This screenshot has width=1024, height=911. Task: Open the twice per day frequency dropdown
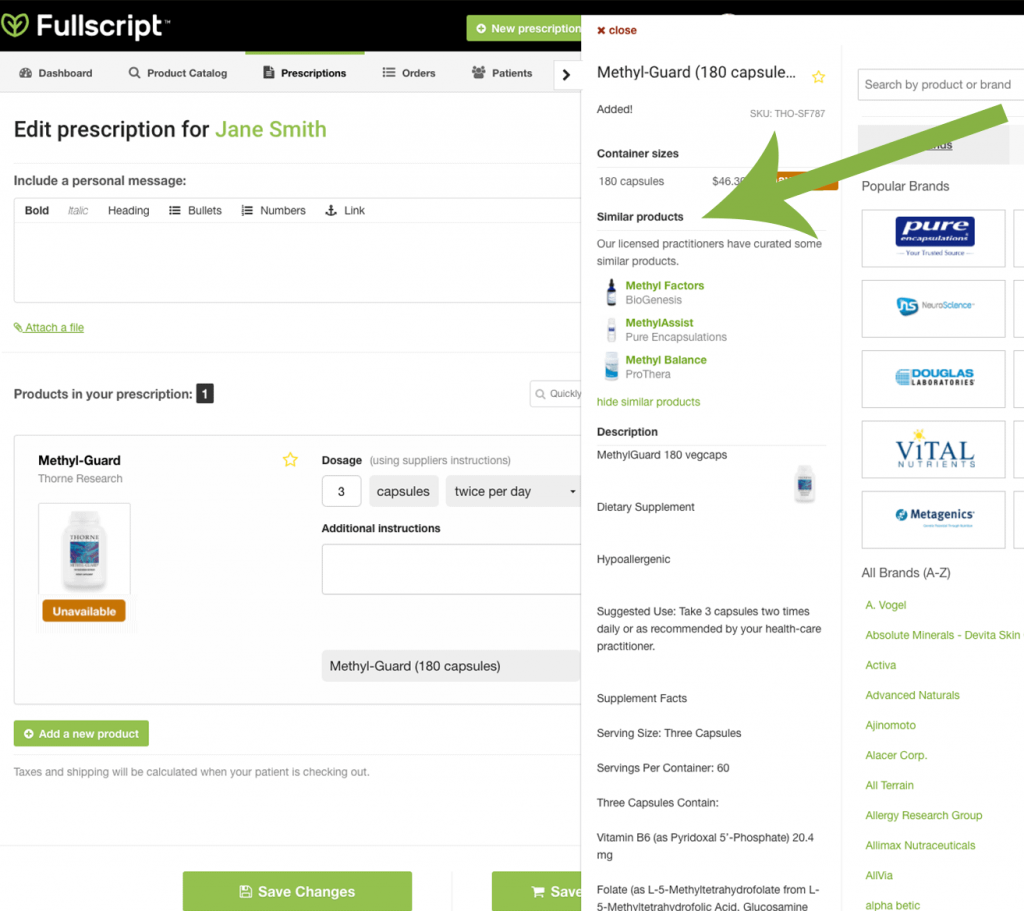[x=513, y=491]
